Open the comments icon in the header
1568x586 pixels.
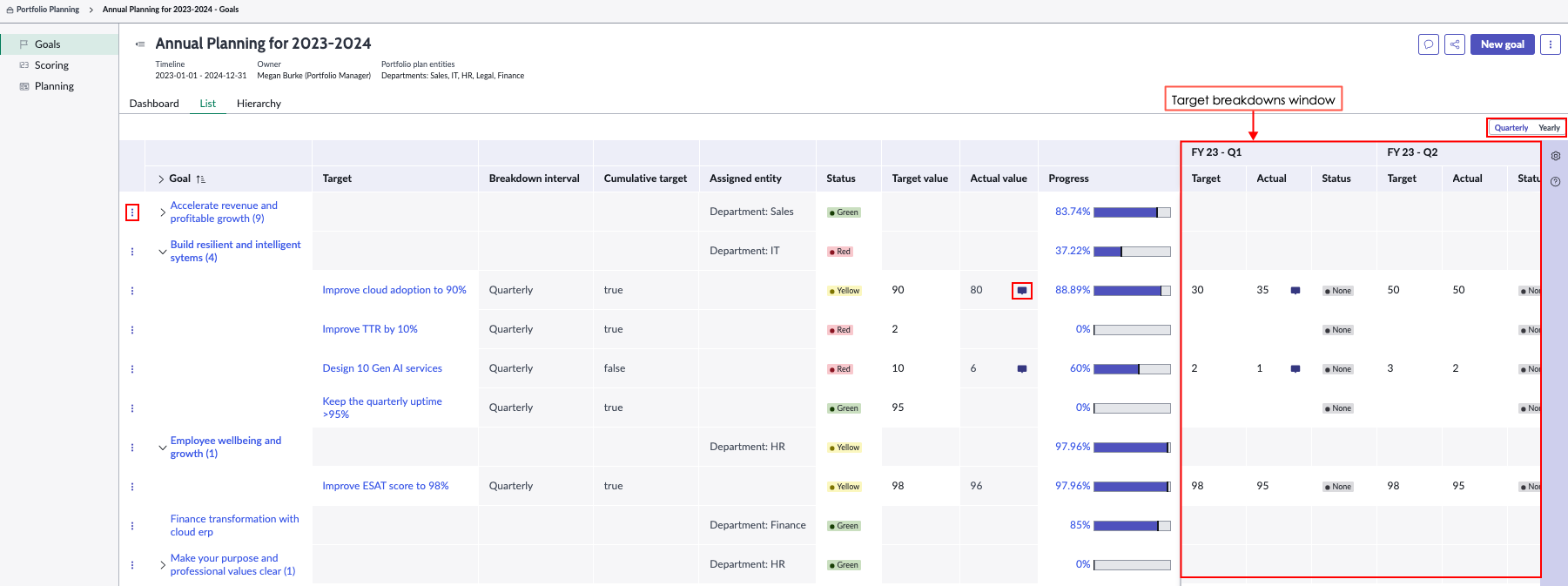[x=1429, y=44]
